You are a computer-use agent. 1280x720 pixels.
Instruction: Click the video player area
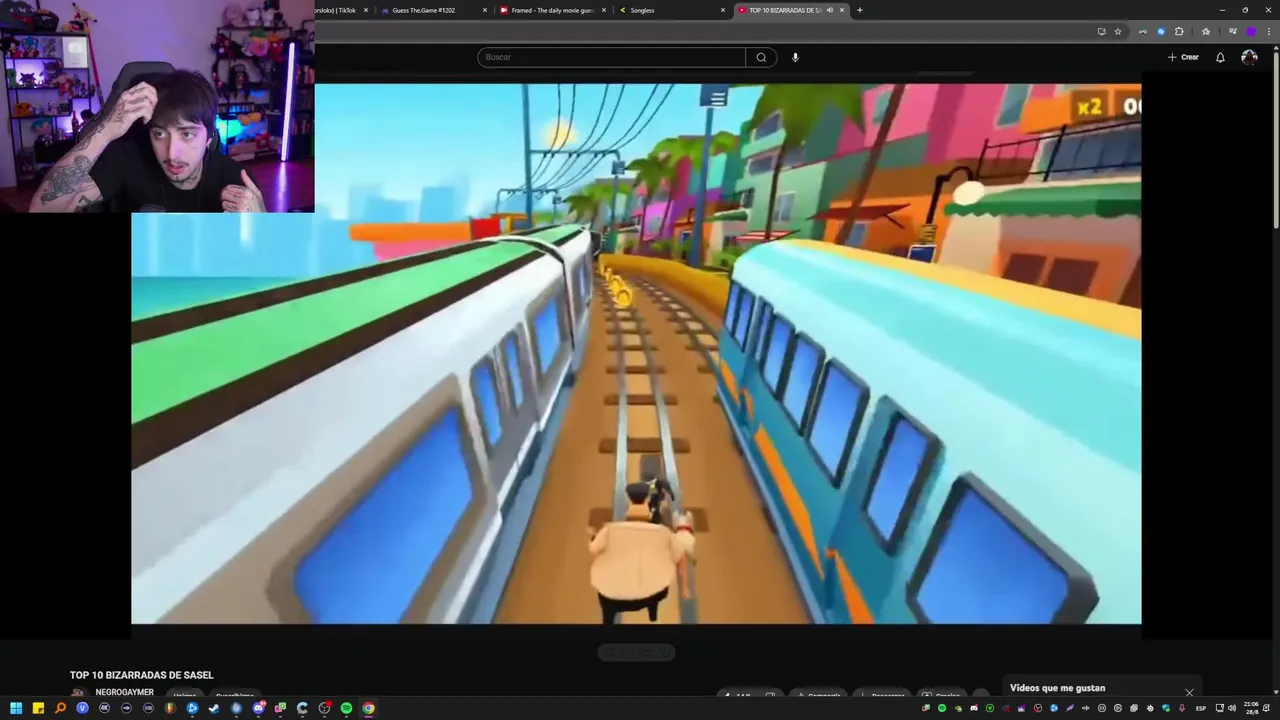pyautogui.click(x=636, y=354)
